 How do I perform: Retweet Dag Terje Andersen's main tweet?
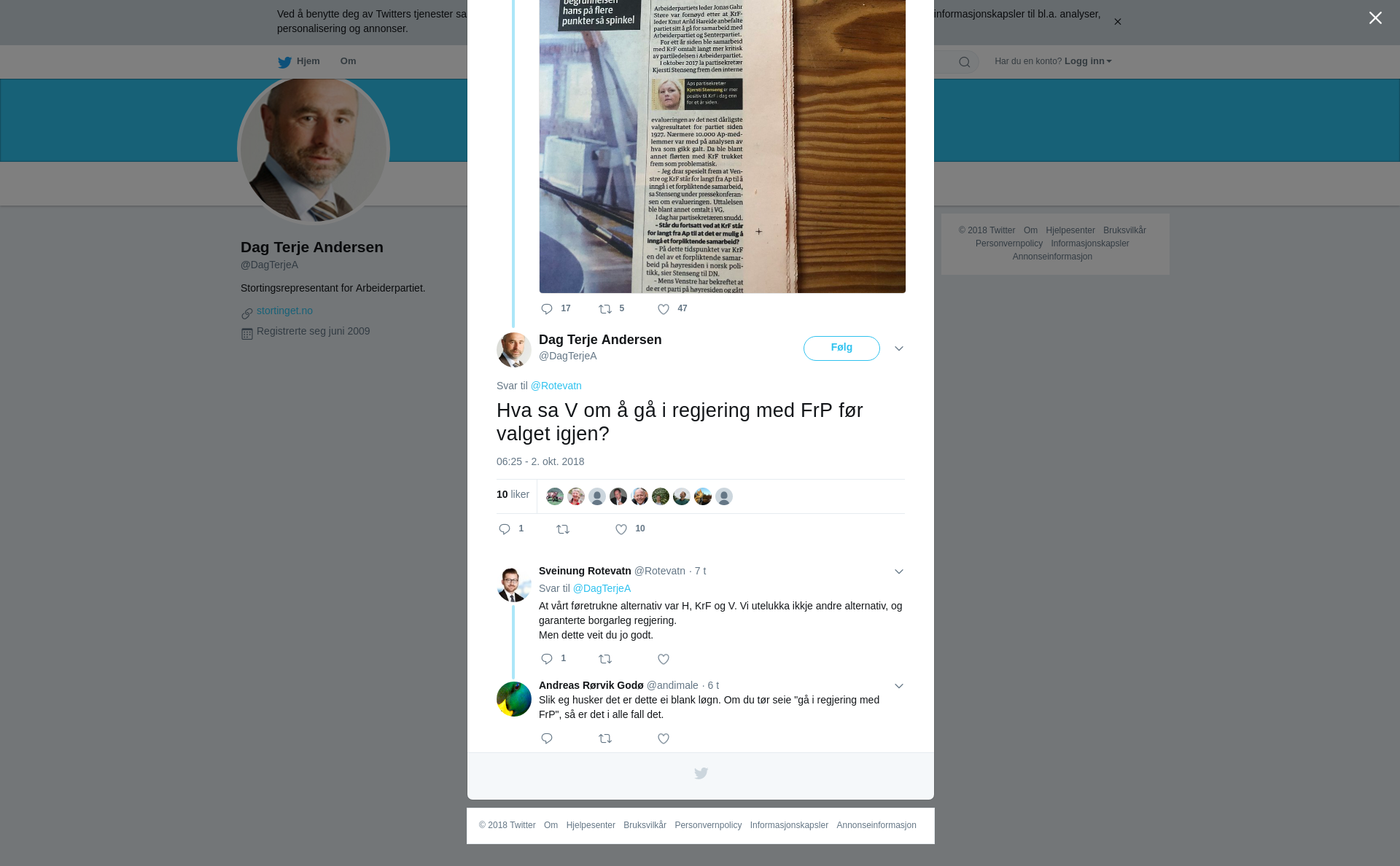563,530
